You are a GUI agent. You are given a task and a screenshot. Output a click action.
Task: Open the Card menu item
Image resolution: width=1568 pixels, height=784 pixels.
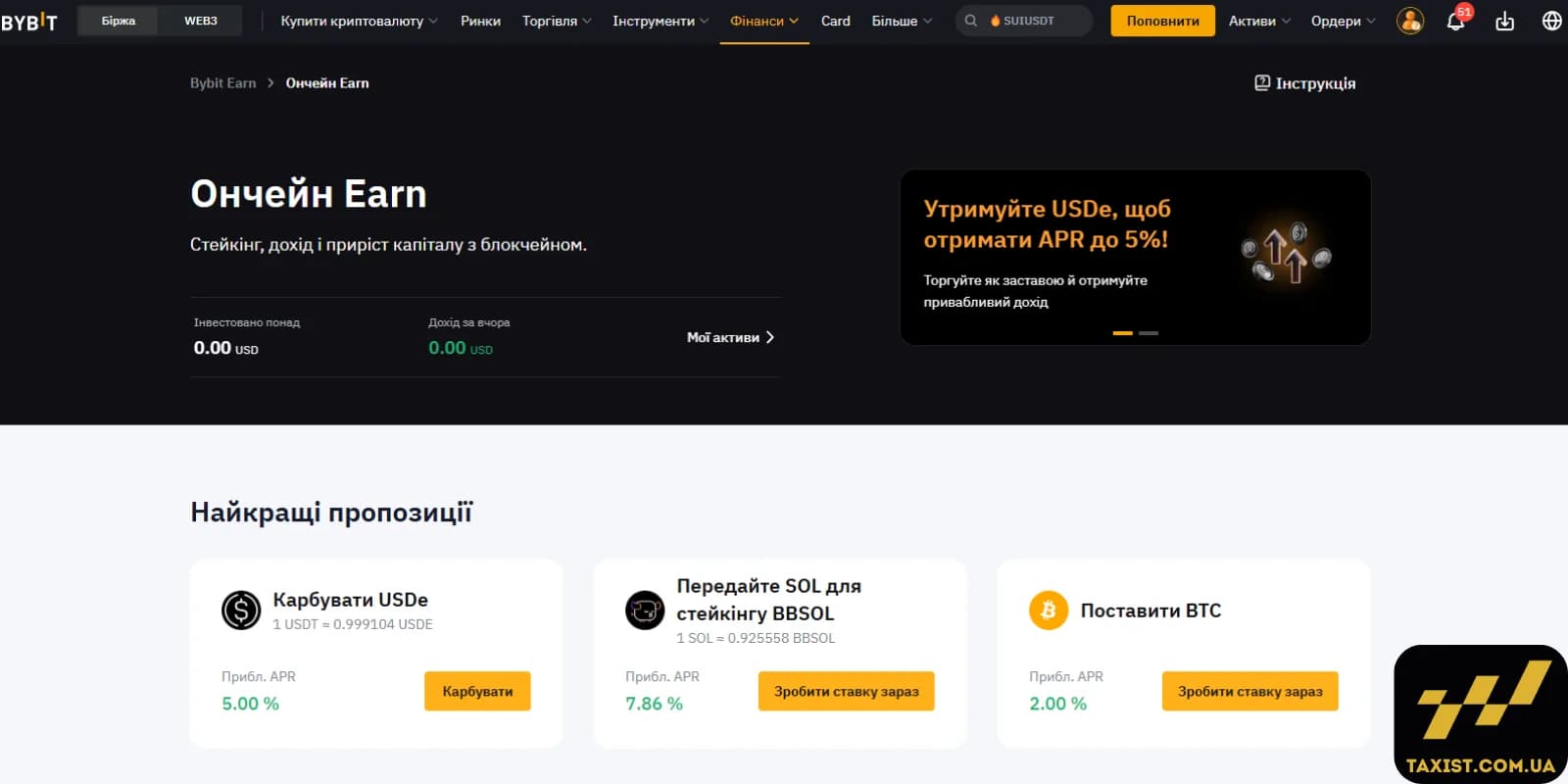[x=836, y=21]
